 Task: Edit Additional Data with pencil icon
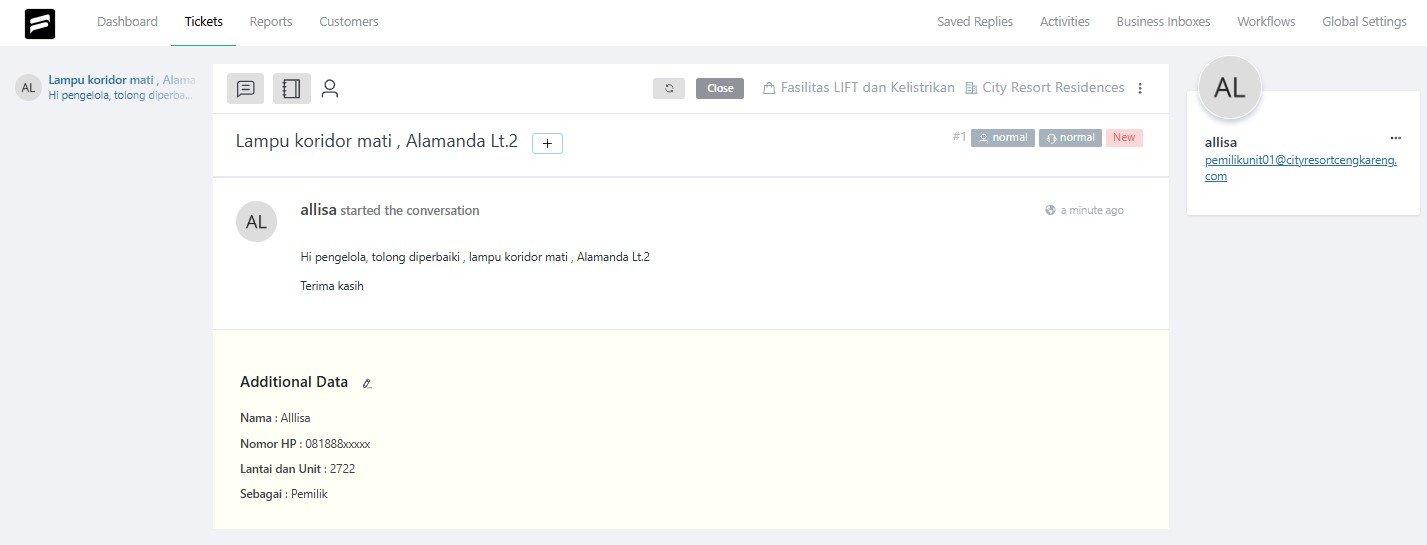click(367, 383)
